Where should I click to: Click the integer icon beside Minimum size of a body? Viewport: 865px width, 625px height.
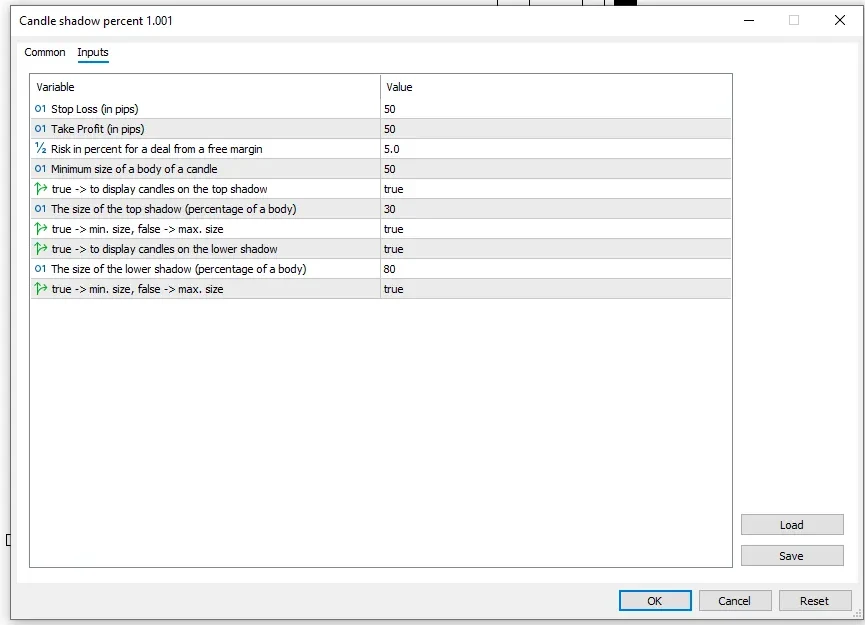(40, 169)
